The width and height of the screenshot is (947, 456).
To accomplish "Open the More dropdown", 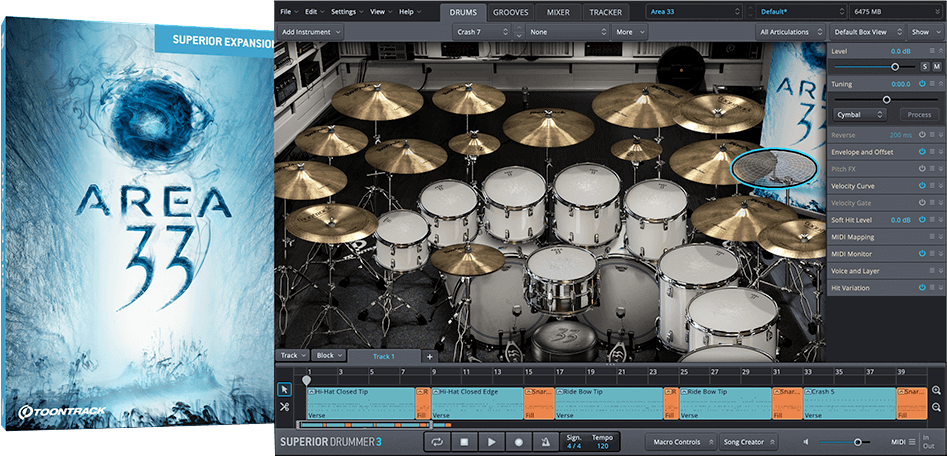I will 629,32.
